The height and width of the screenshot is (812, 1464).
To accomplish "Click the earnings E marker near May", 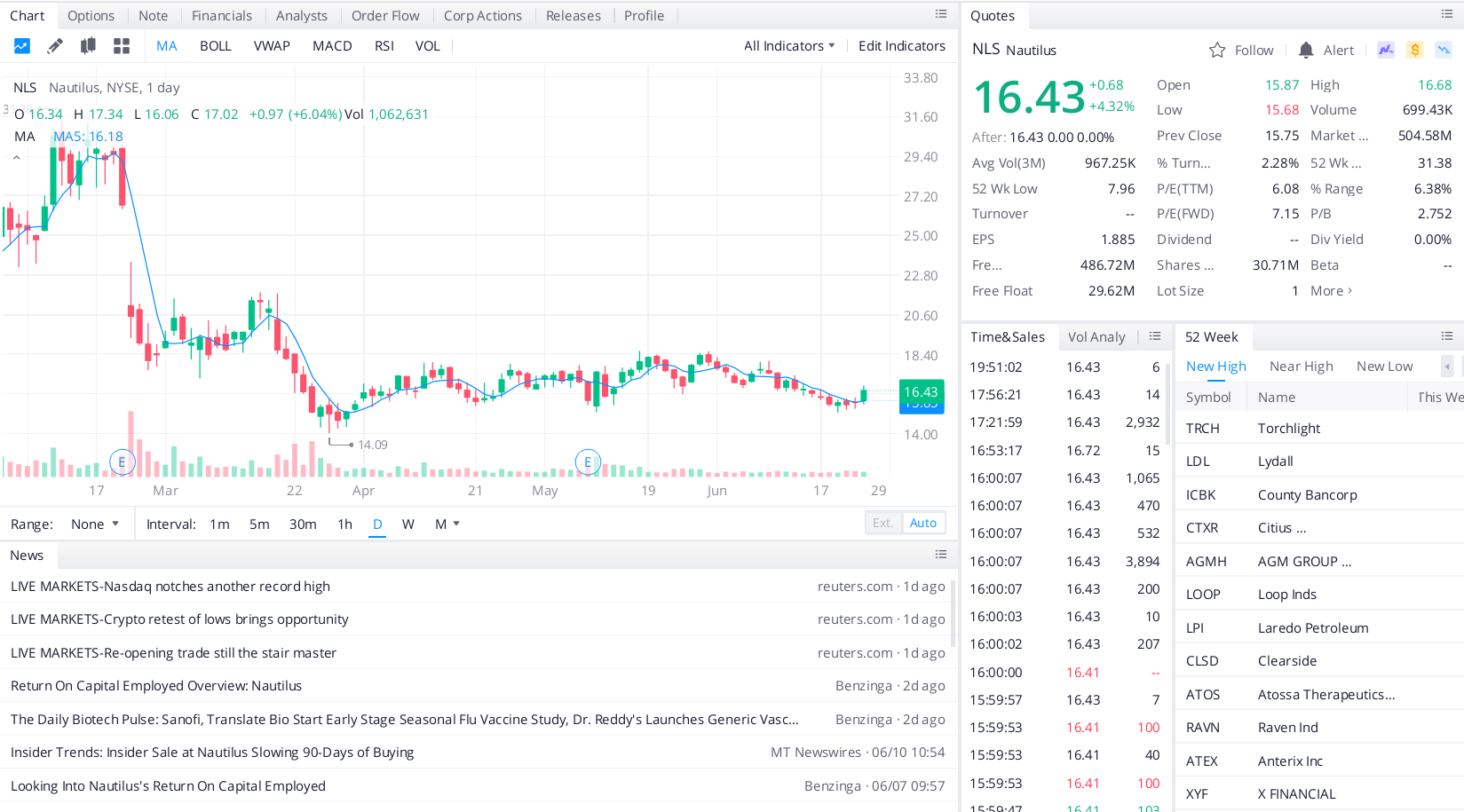I will (588, 461).
